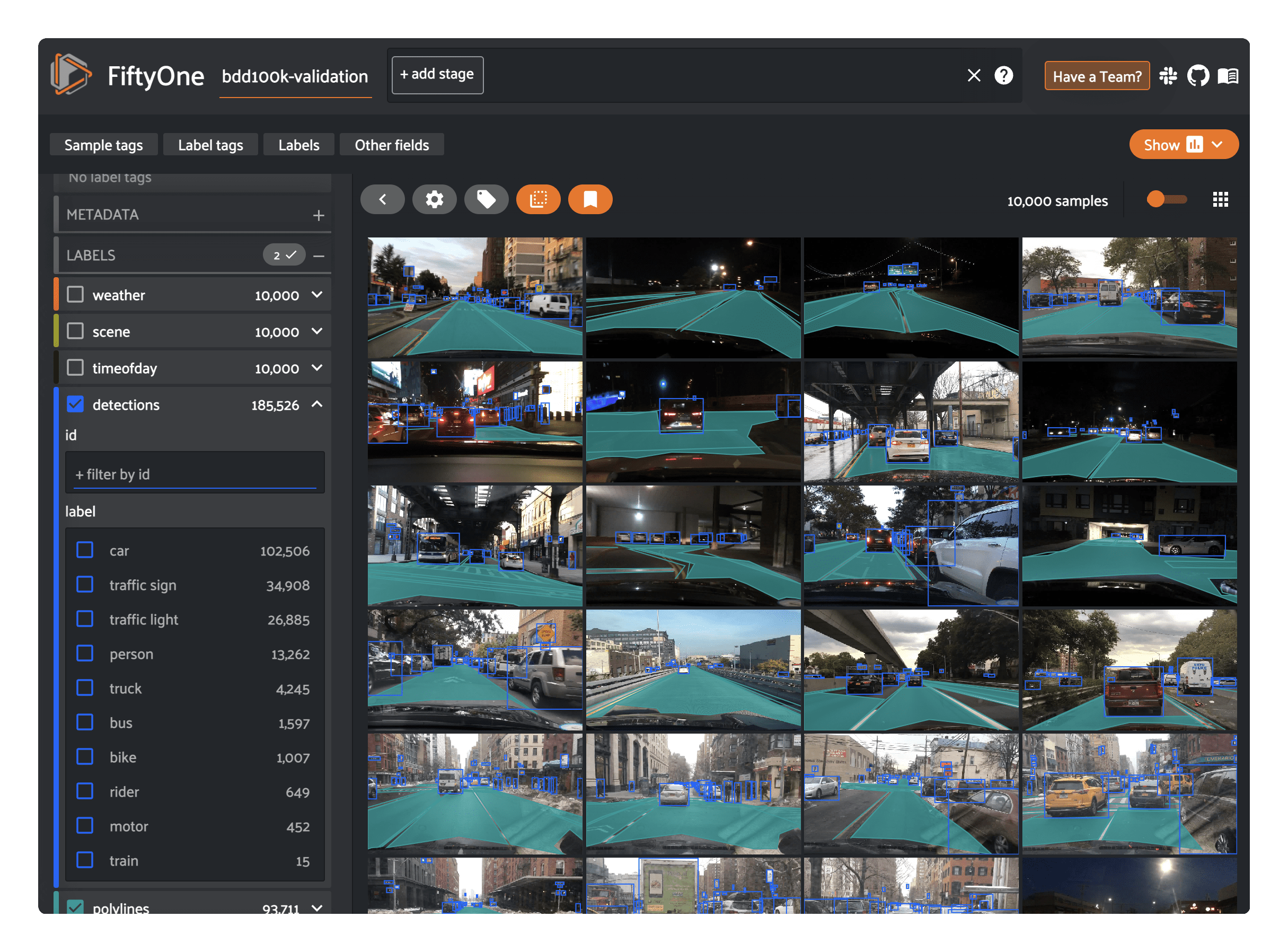The image size is (1288, 952).
Task: Check the bus label filter
Action: coord(85,722)
